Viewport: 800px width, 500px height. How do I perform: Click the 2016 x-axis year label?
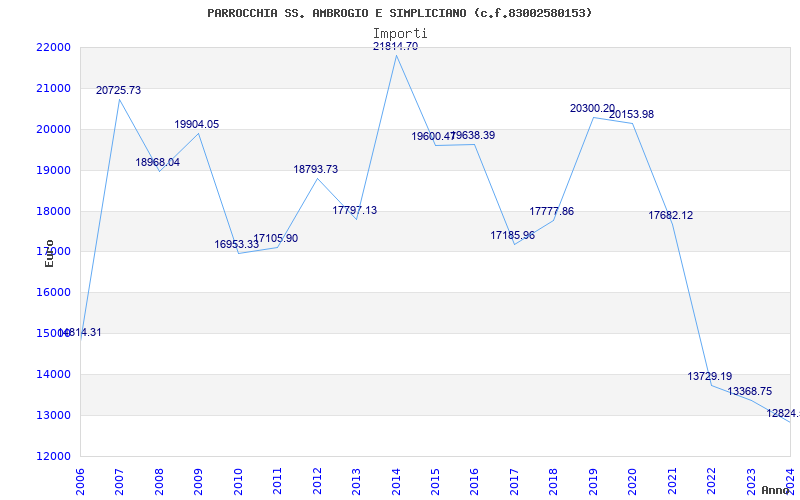(x=474, y=481)
